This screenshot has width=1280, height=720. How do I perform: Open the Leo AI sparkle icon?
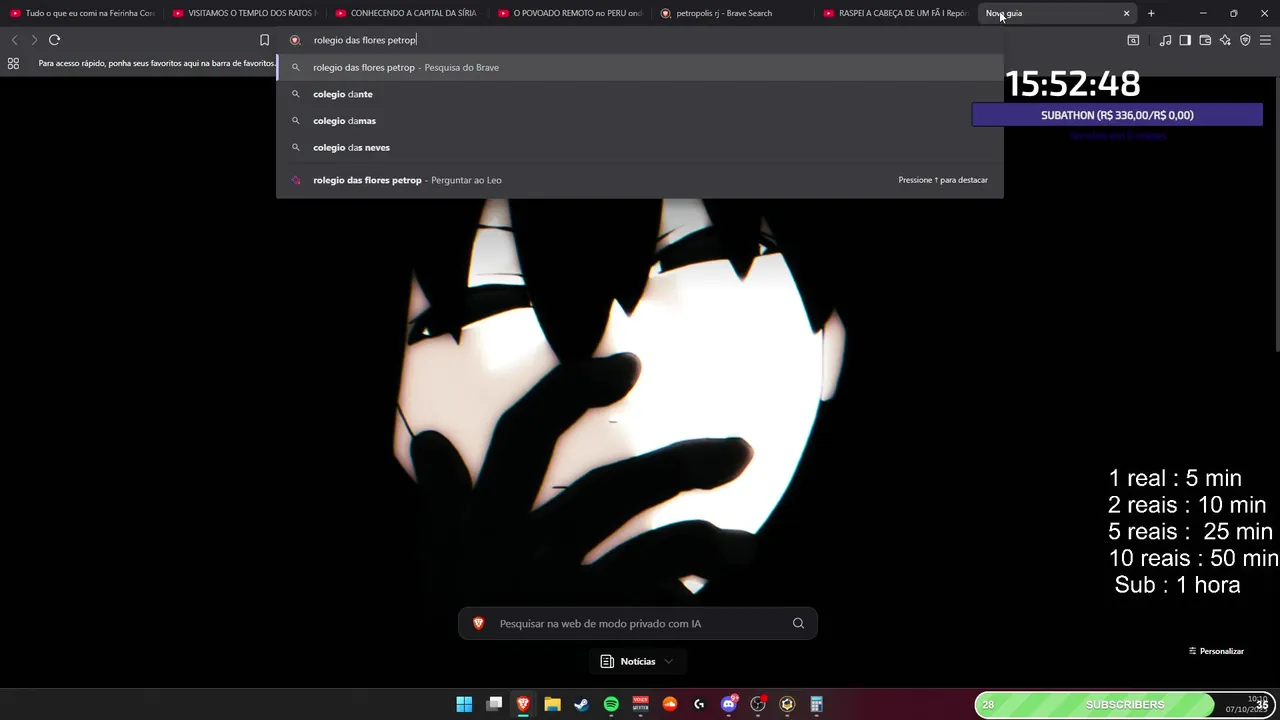(x=1225, y=40)
